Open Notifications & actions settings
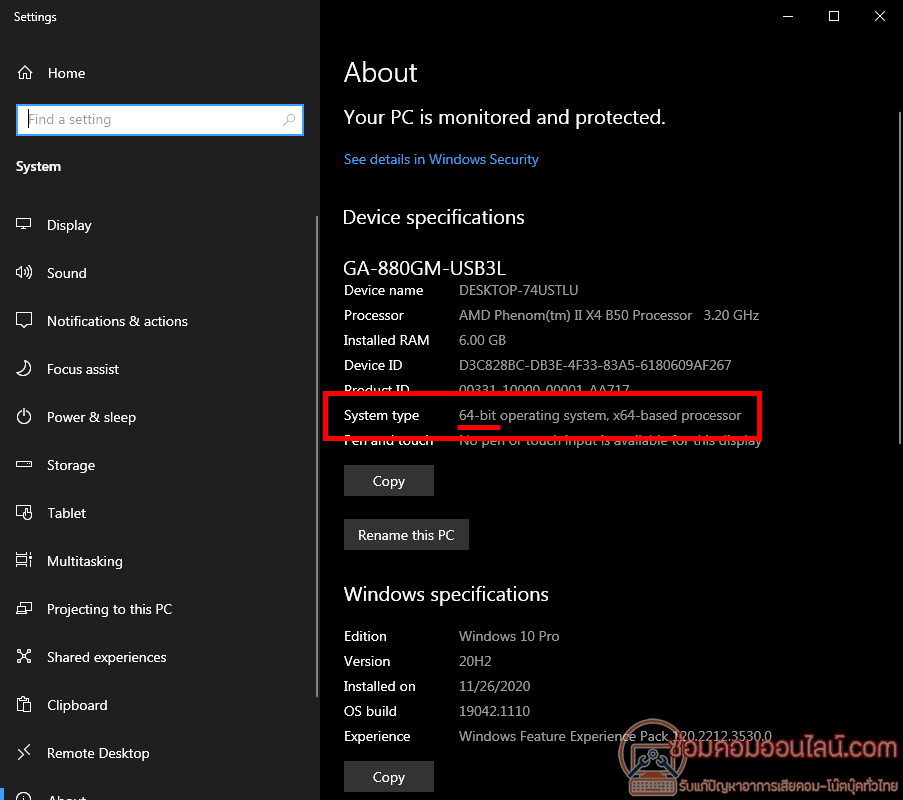Screen dimensions: 903x800 [117, 321]
